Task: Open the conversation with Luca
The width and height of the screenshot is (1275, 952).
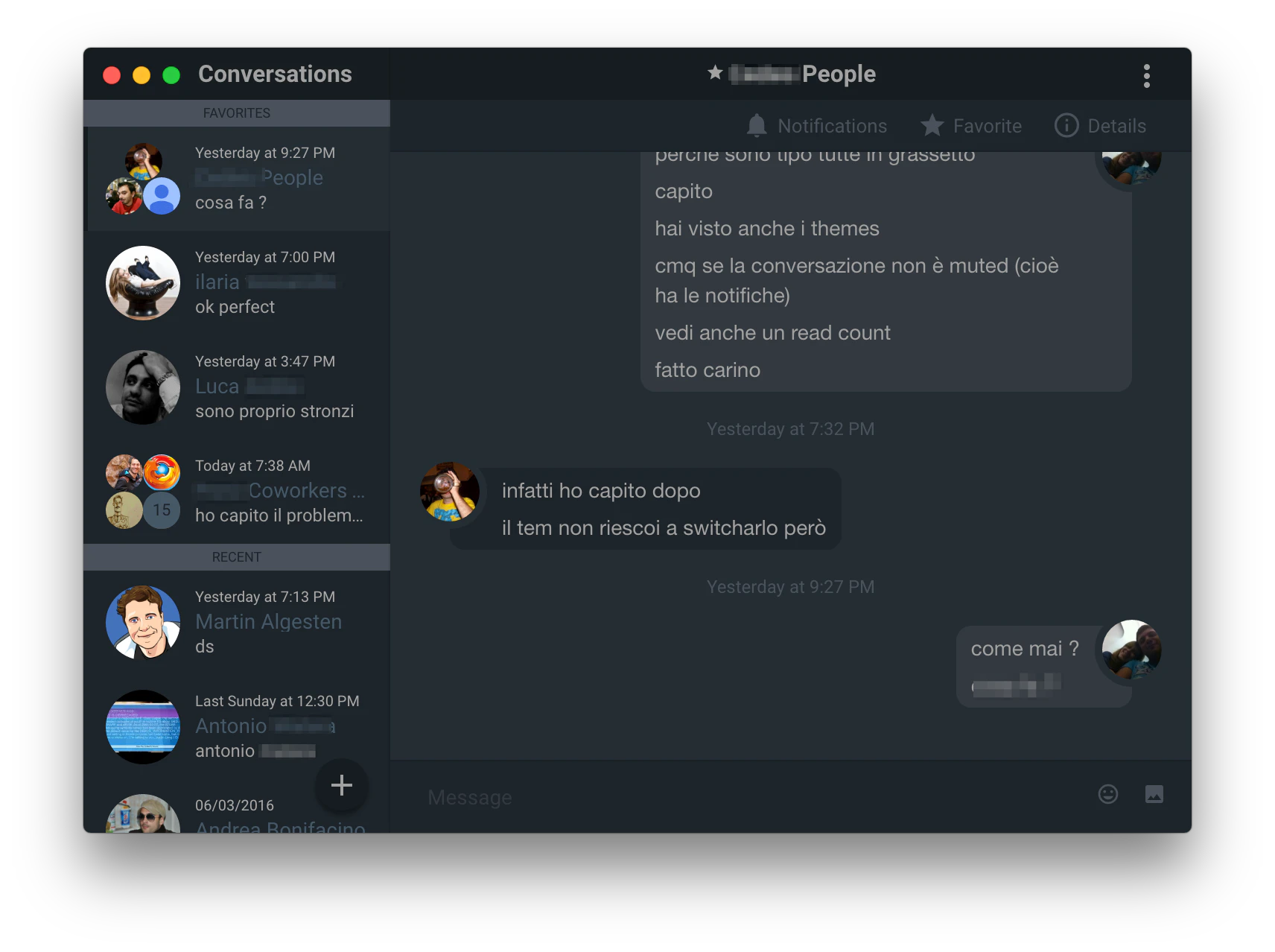Action: point(237,387)
